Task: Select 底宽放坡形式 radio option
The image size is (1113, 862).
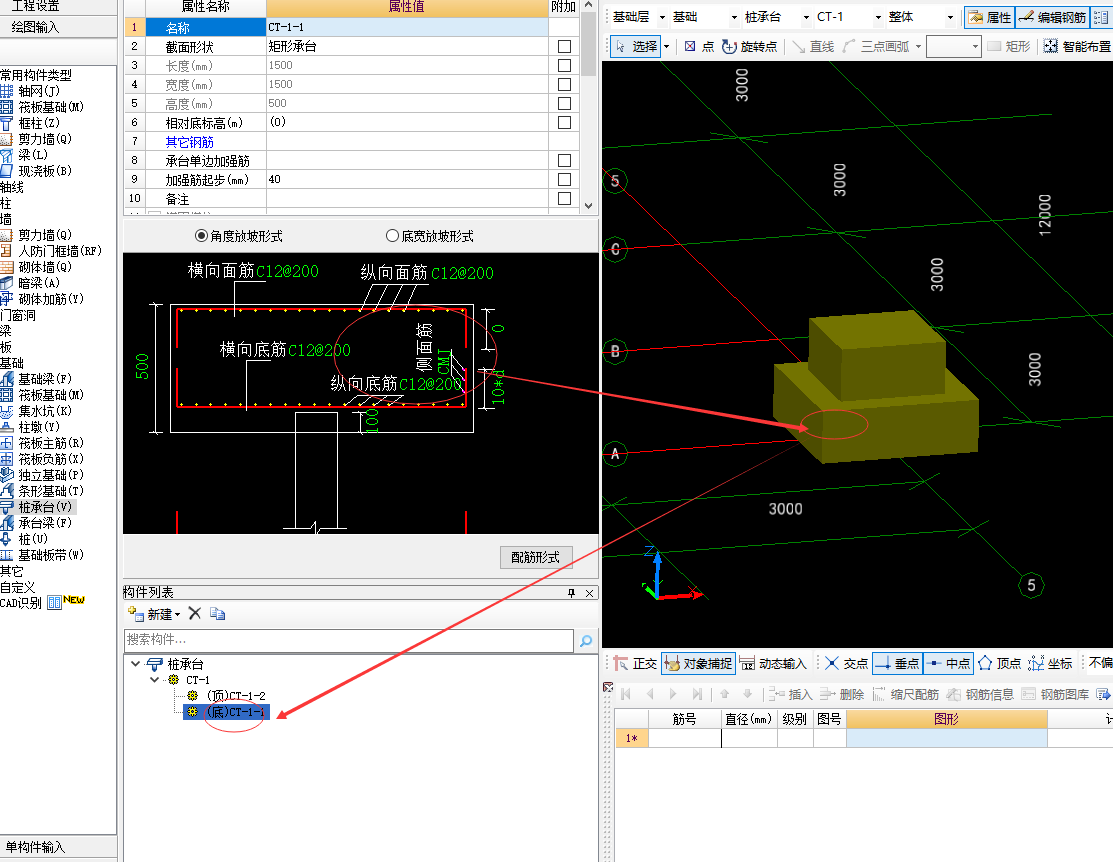Action: tap(393, 236)
